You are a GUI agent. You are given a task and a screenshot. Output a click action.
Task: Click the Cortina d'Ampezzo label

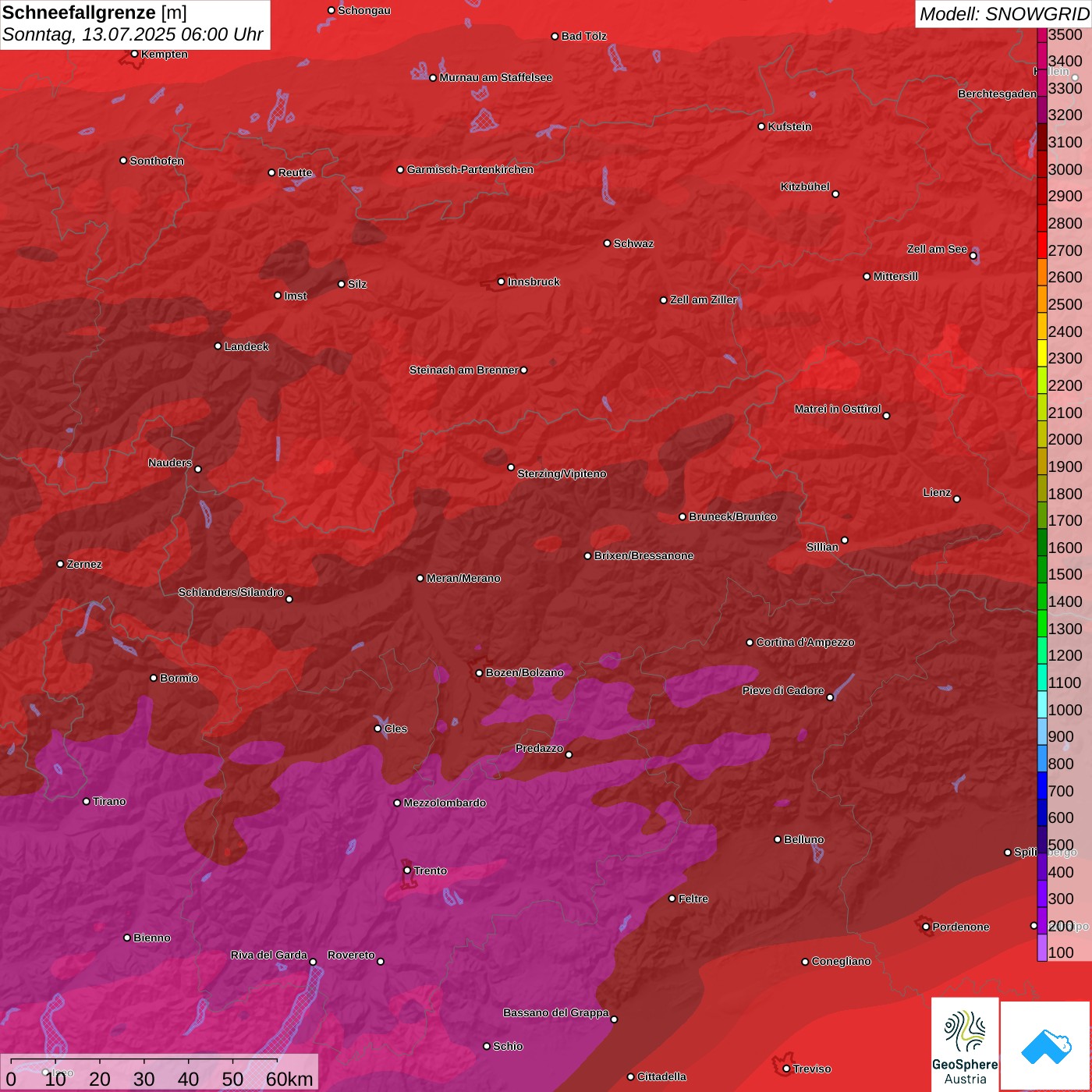click(x=806, y=642)
